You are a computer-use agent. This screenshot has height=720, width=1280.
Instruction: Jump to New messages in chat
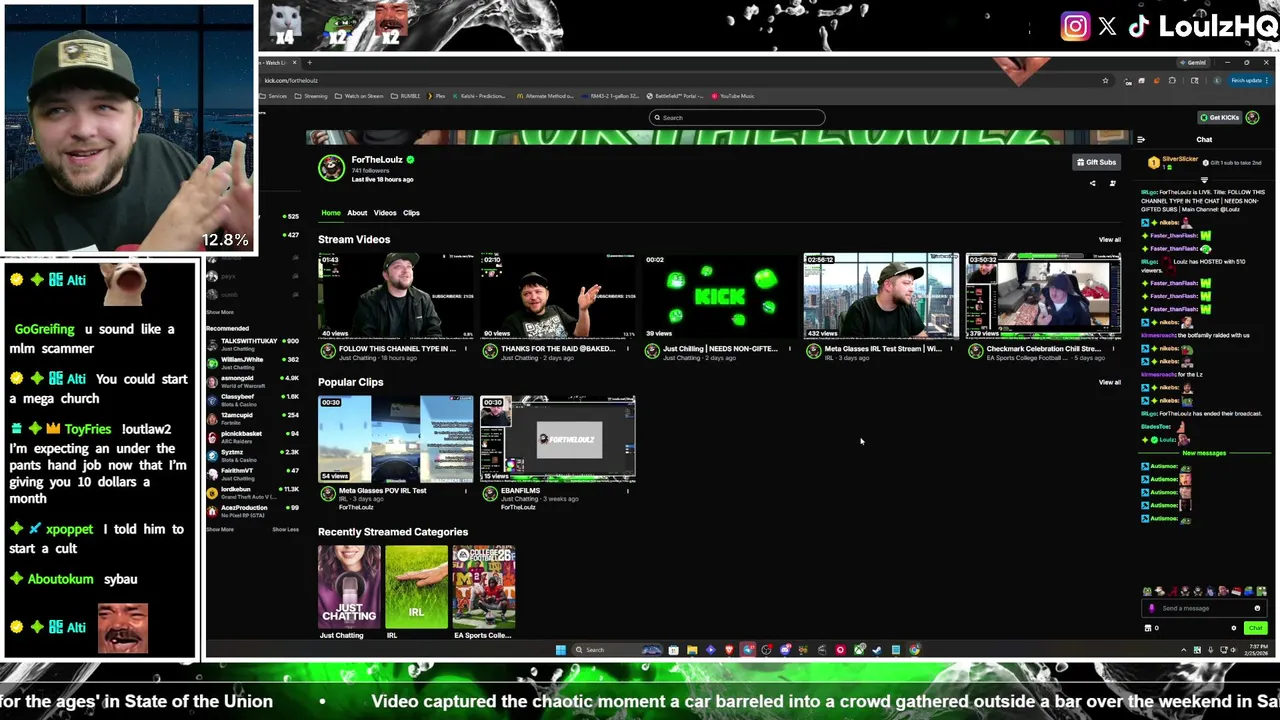click(1204, 453)
